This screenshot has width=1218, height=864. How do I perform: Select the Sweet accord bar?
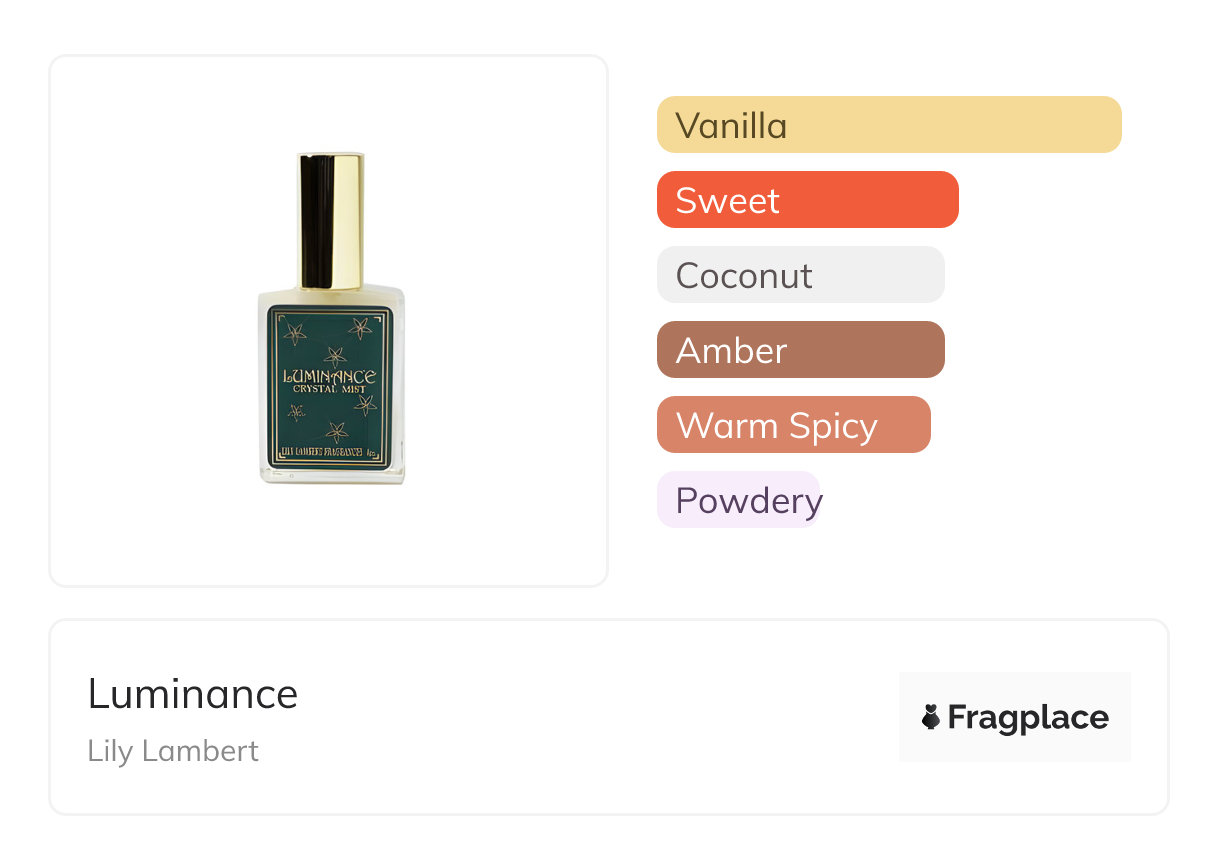[x=807, y=200]
